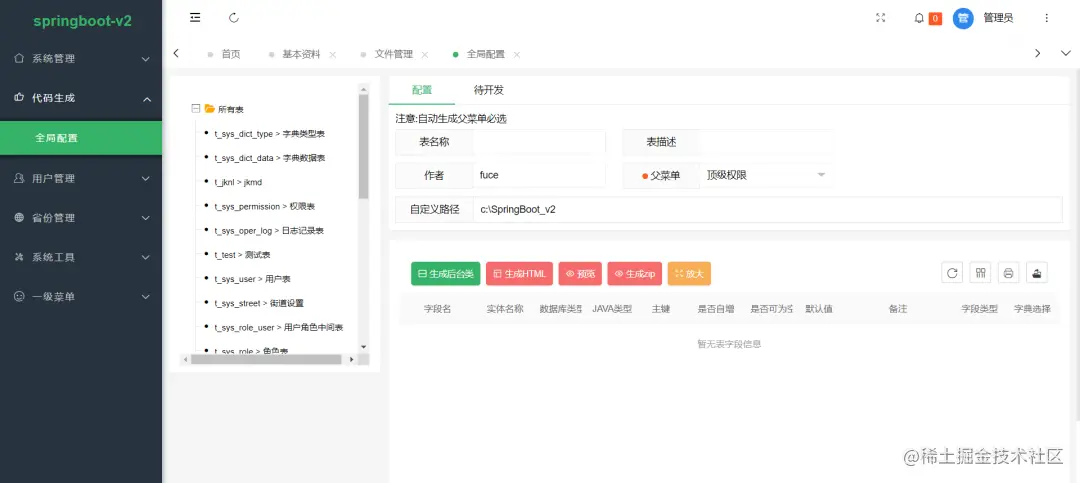Click the 生成后台类 button

[x=446, y=274]
